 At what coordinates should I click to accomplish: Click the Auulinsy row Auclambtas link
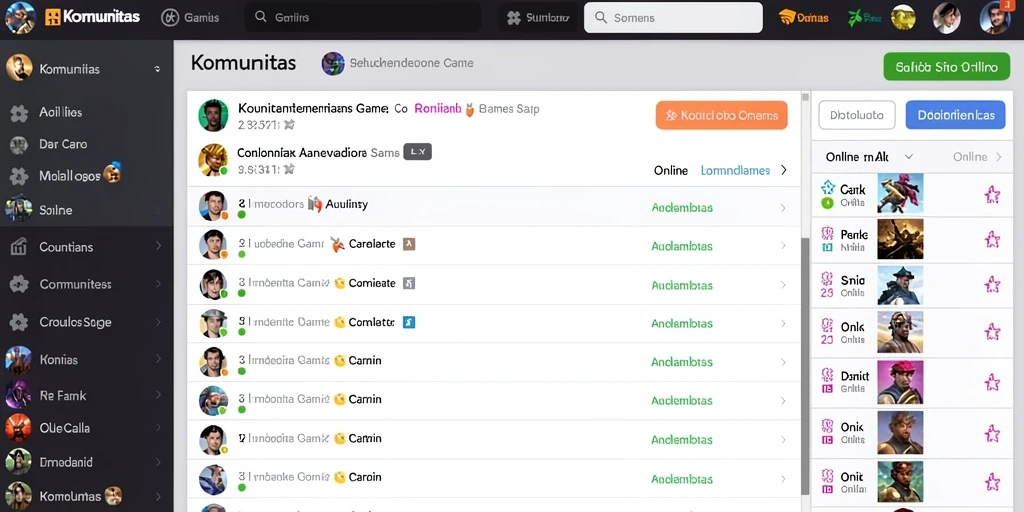(682, 208)
